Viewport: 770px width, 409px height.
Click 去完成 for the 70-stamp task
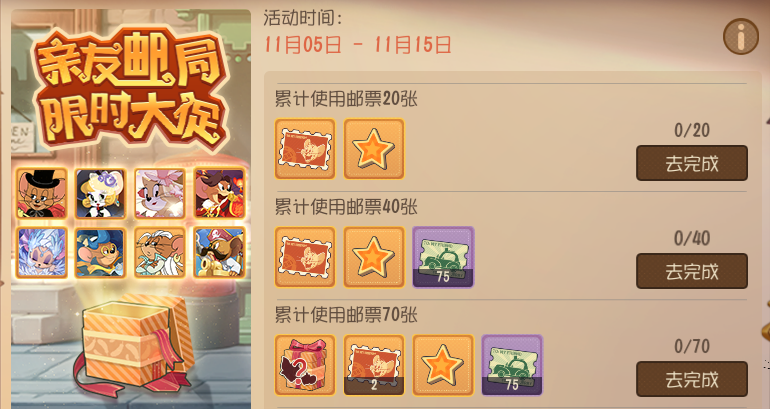[692, 379]
